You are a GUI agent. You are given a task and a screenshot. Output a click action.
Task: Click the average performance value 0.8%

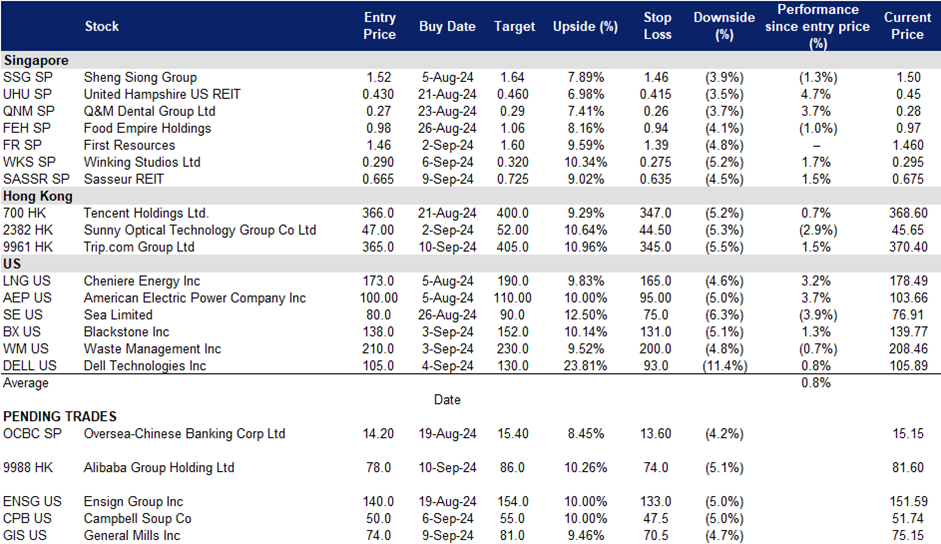816,383
